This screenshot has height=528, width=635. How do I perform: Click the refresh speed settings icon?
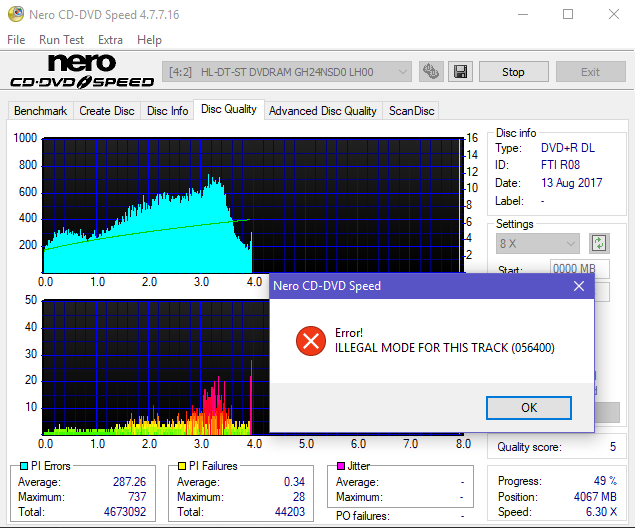pyautogui.click(x=599, y=243)
